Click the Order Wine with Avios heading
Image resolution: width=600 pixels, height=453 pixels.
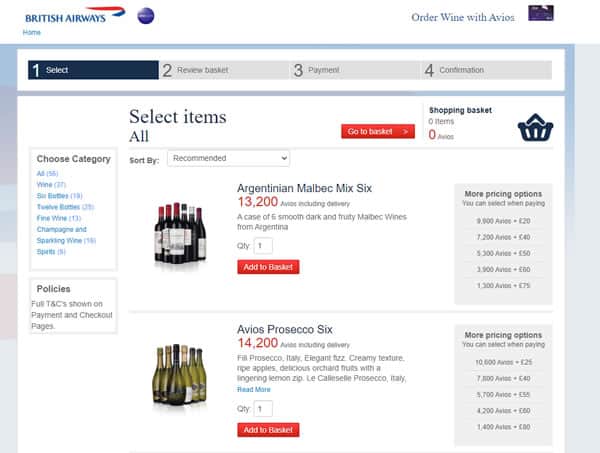coord(463,17)
